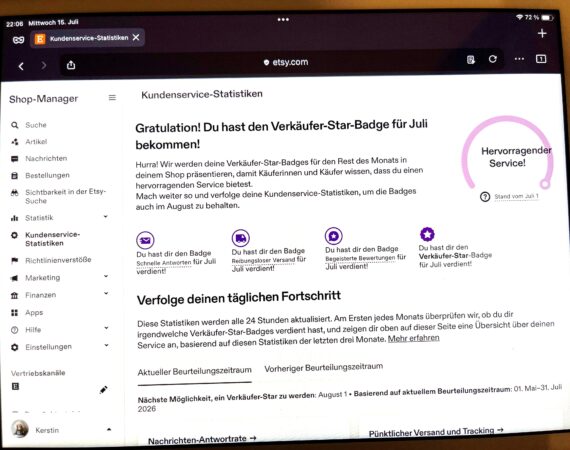Open the Kerstin account menu arrow
The height and width of the screenshot is (450, 570).
109,429
